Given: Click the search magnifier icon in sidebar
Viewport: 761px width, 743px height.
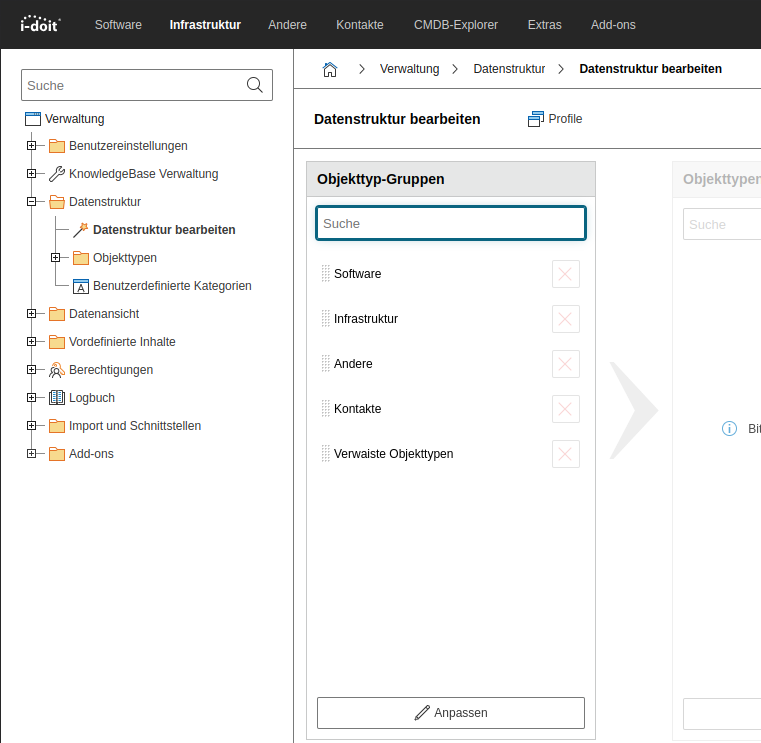Looking at the screenshot, I should [x=255, y=86].
